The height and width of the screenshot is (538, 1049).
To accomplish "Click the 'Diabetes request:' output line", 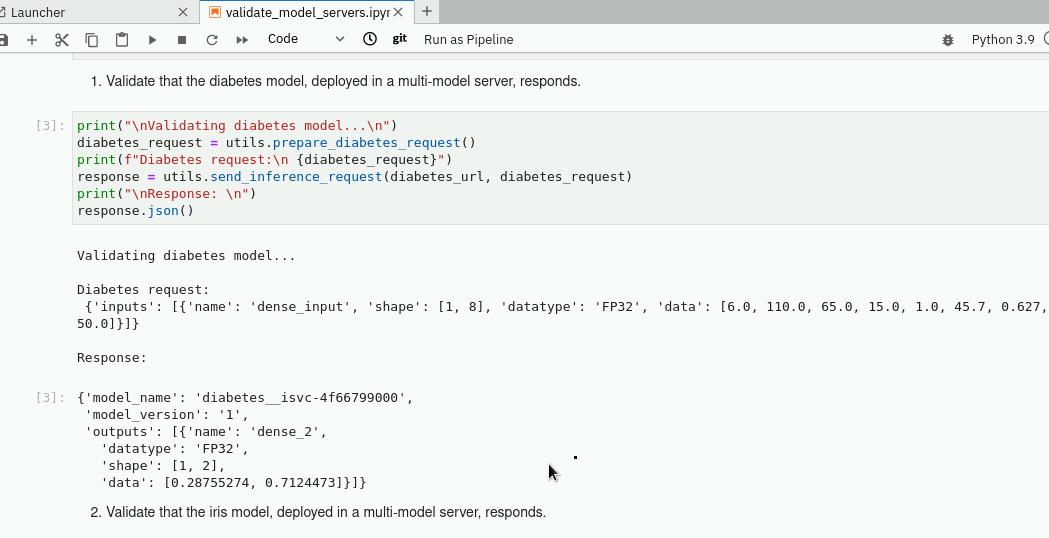I will (x=143, y=290).
